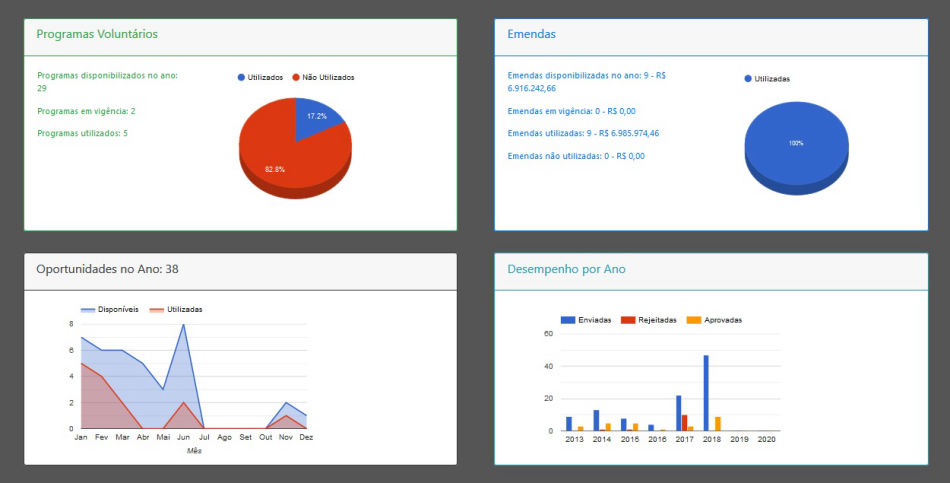Click the 100% blue Emendas pie
This screenshot has height=483, width=950.
click(x=796, y=145)
